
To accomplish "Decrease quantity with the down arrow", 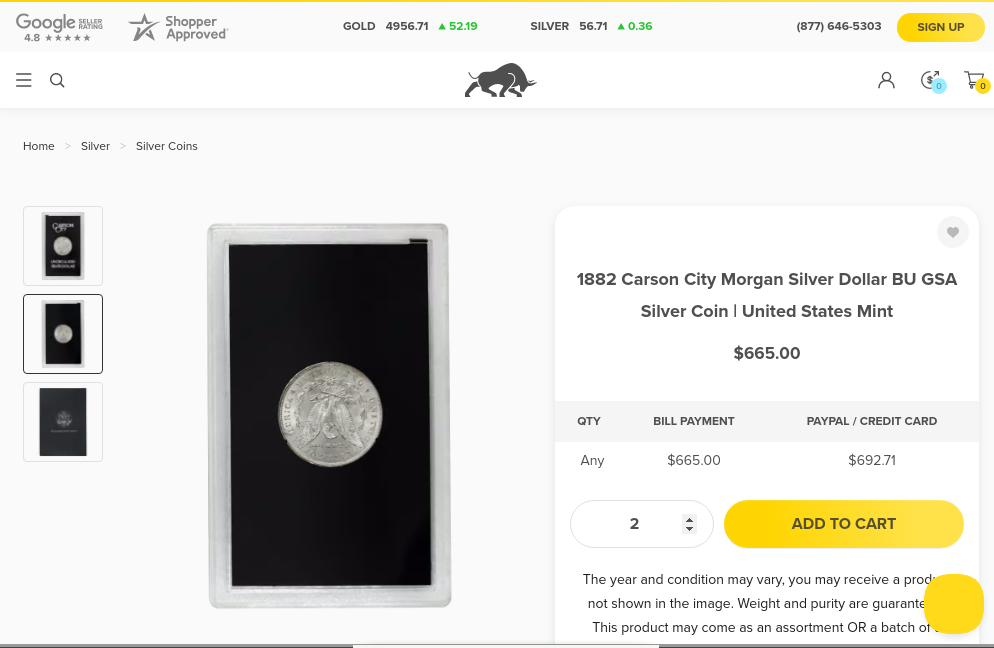I will (x=689, y=529).
